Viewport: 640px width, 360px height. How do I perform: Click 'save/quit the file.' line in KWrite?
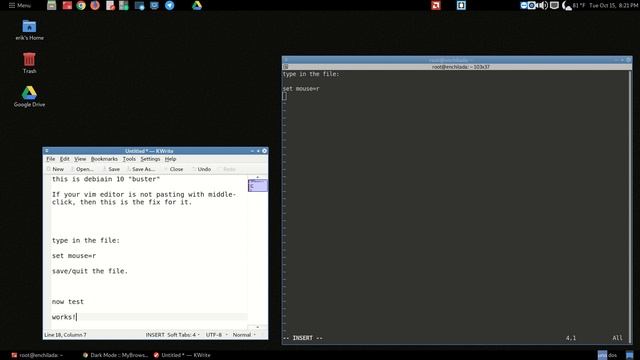(90, 271)
